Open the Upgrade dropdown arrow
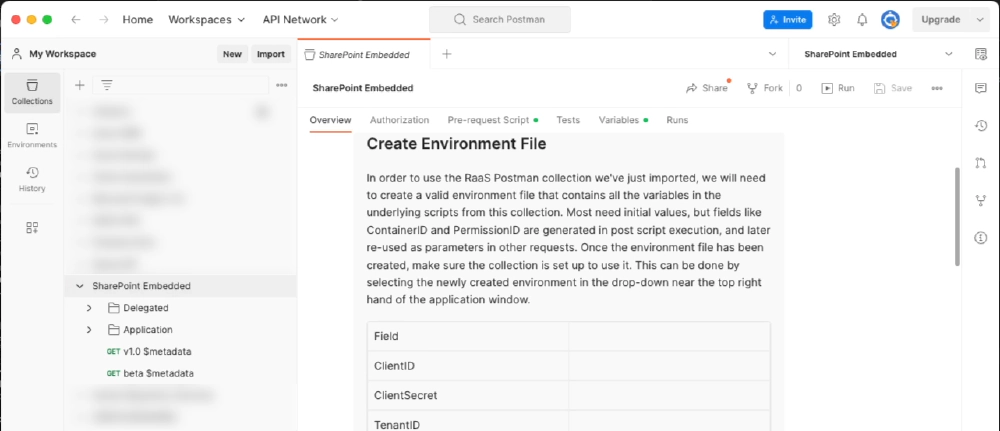Screen dimensions: 1000x431 click(980, 20)
